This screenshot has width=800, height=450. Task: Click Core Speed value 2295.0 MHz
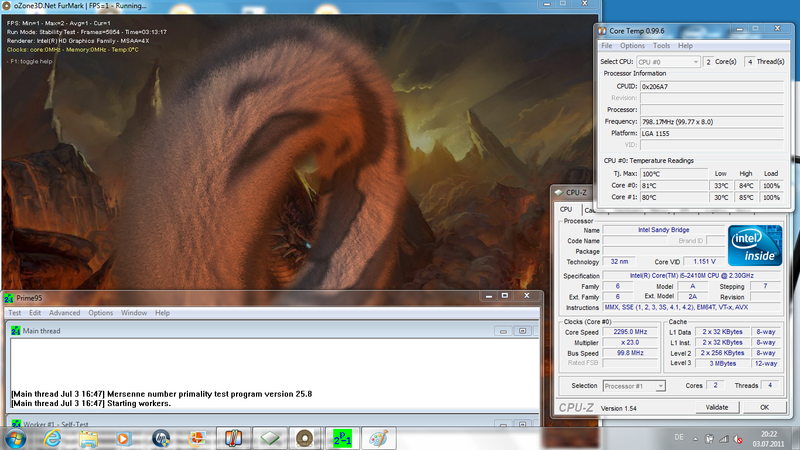(x=630, y=332)
